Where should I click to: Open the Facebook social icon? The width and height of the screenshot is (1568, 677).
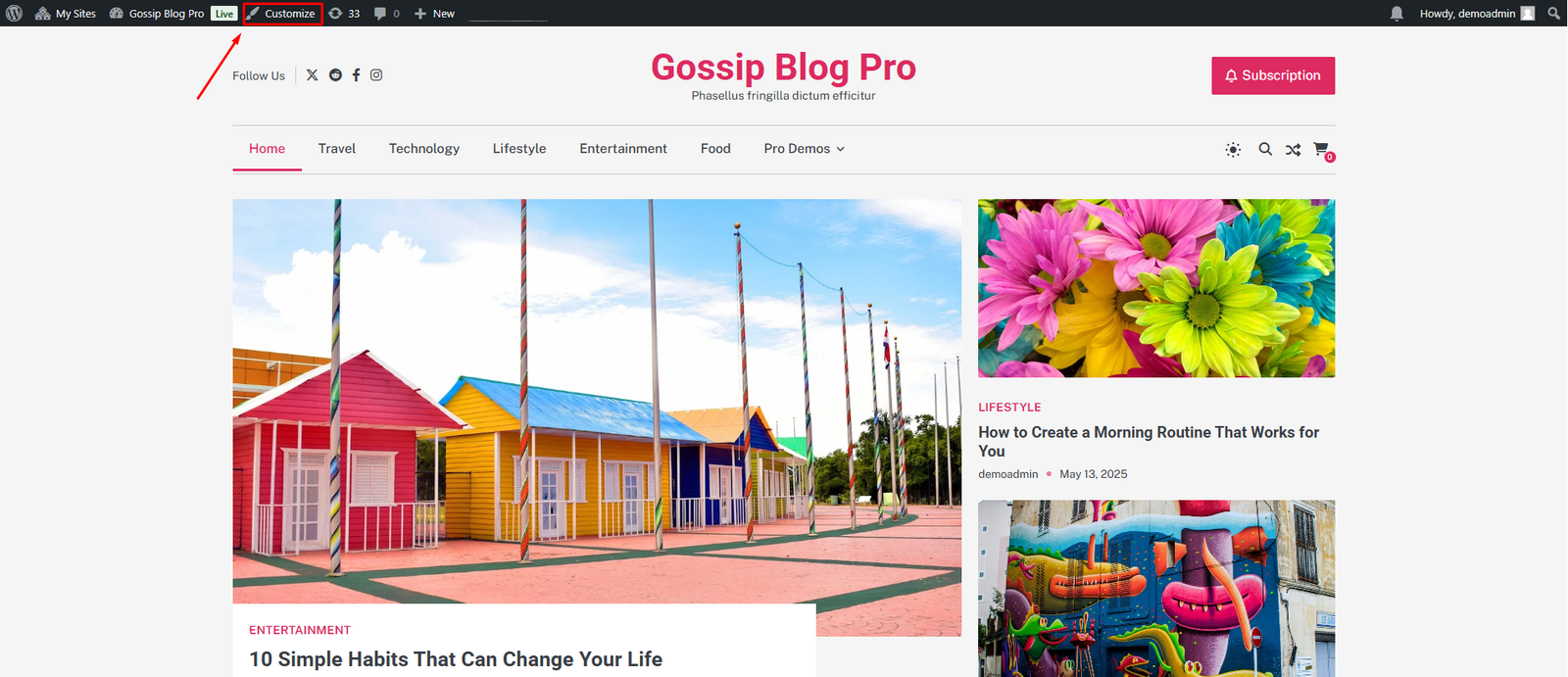(x=356, y=75)
